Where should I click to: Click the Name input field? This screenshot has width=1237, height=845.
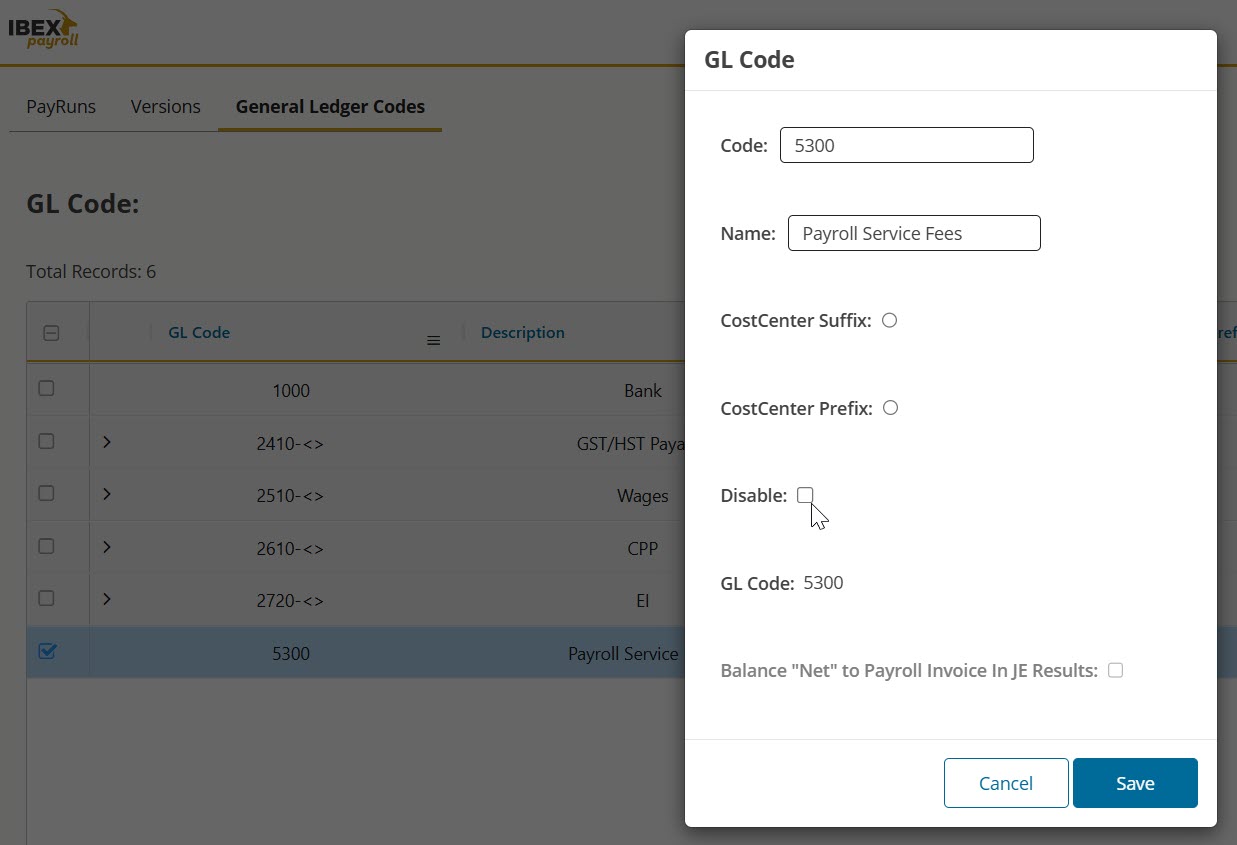[x=914, y=233]
